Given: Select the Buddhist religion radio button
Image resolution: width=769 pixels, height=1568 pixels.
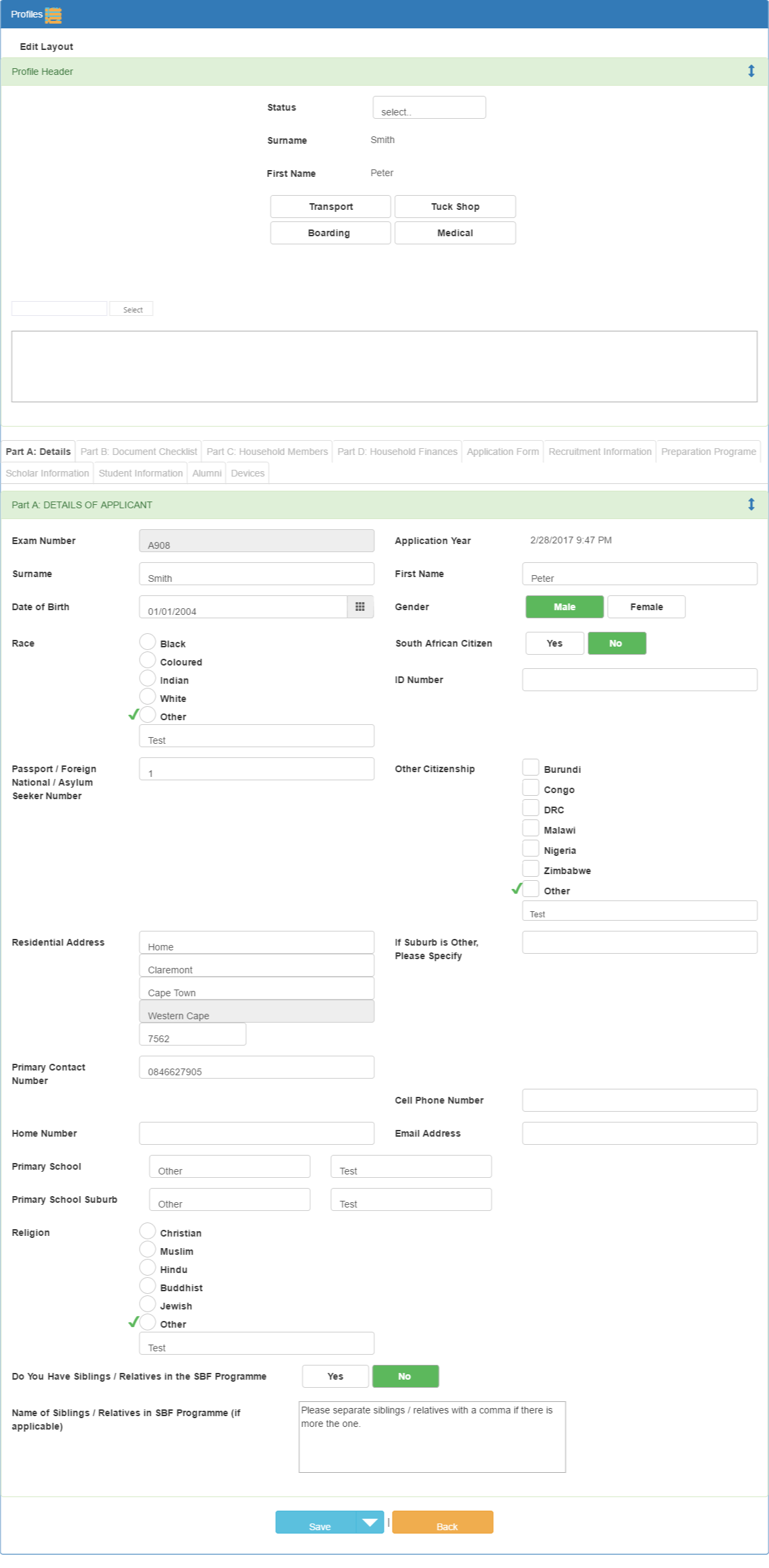Looking at the screenshot, I should point(148,1286).
